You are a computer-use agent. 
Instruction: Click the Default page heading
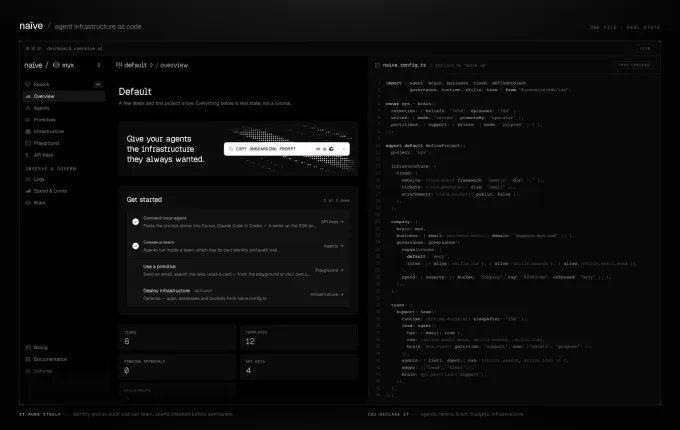pos(135,91)
